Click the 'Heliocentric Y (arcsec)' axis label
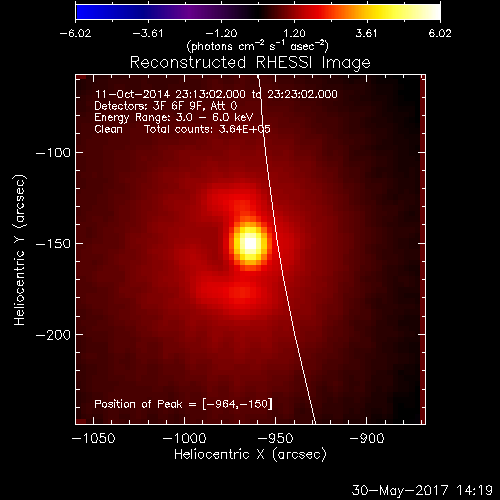The height and width of the screenshot is (500, 500). pos(20,250)
